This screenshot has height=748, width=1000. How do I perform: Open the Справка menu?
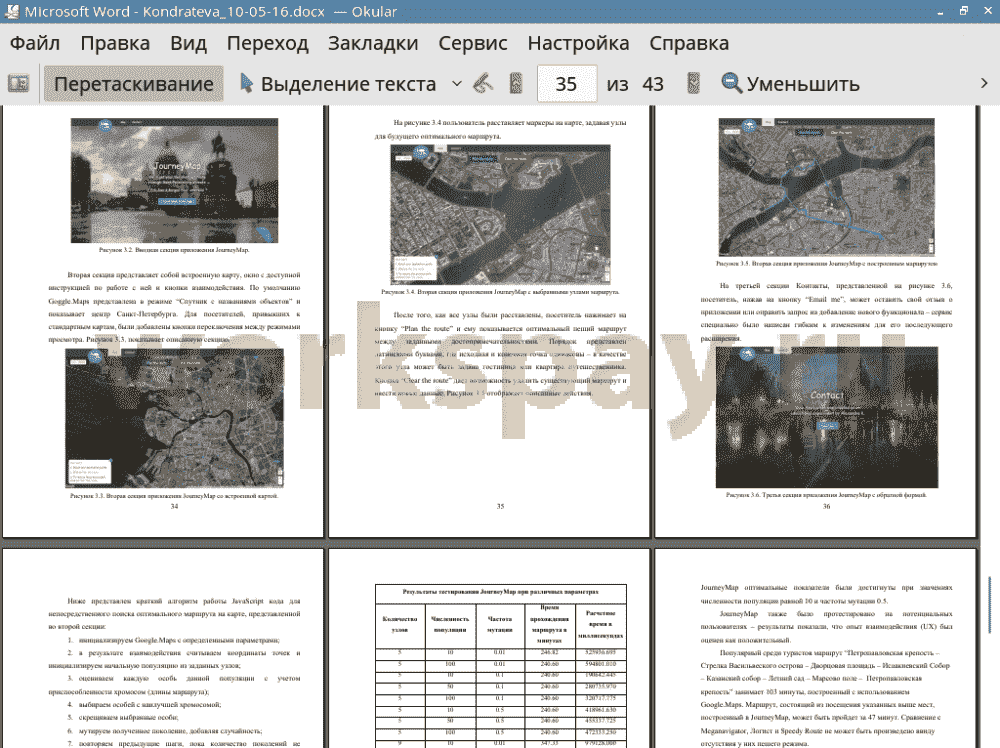click(689, 43)
